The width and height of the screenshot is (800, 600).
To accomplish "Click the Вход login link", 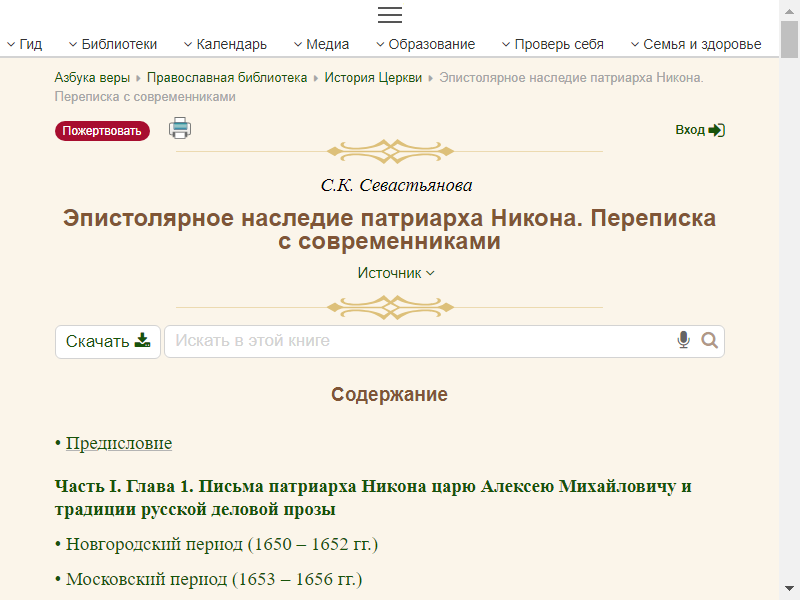I will 699,130.
